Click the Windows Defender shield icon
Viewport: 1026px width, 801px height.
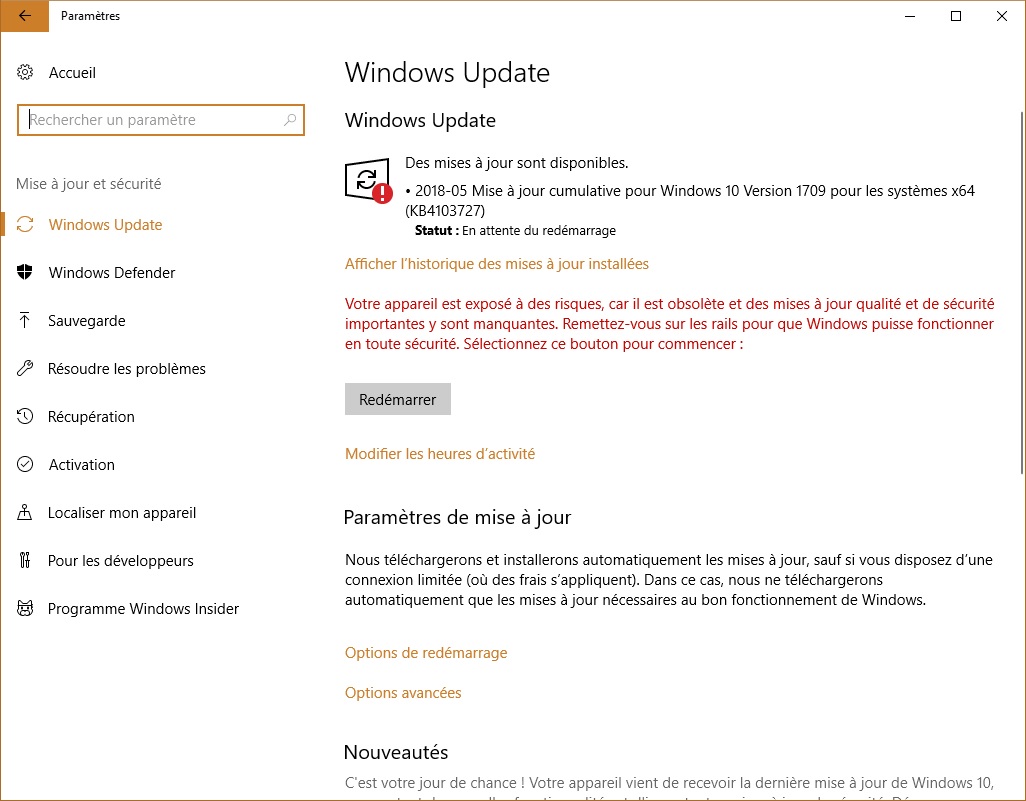[x=26, y=273]
